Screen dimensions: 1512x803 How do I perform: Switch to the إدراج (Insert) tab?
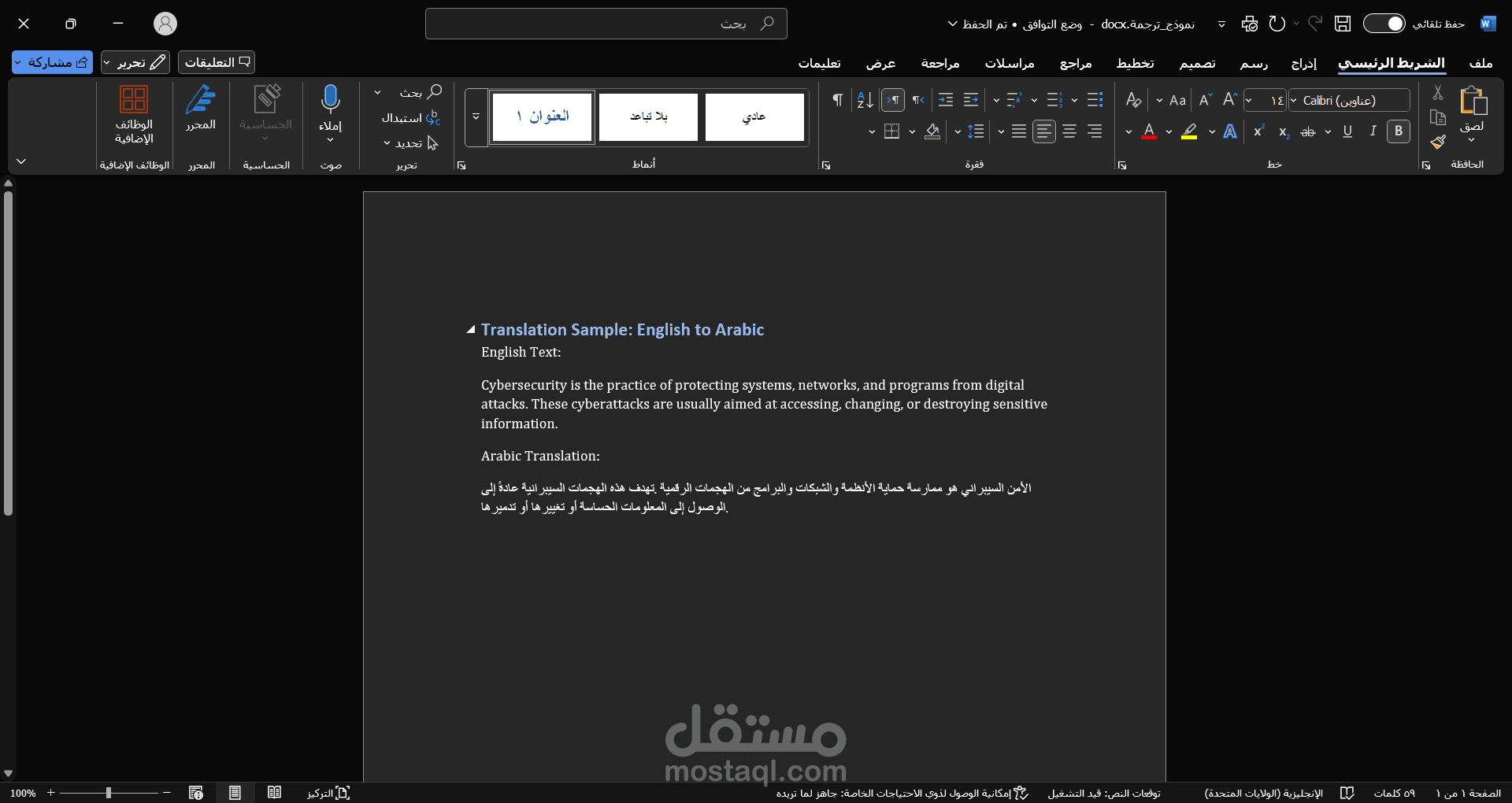click(1304, 63)
